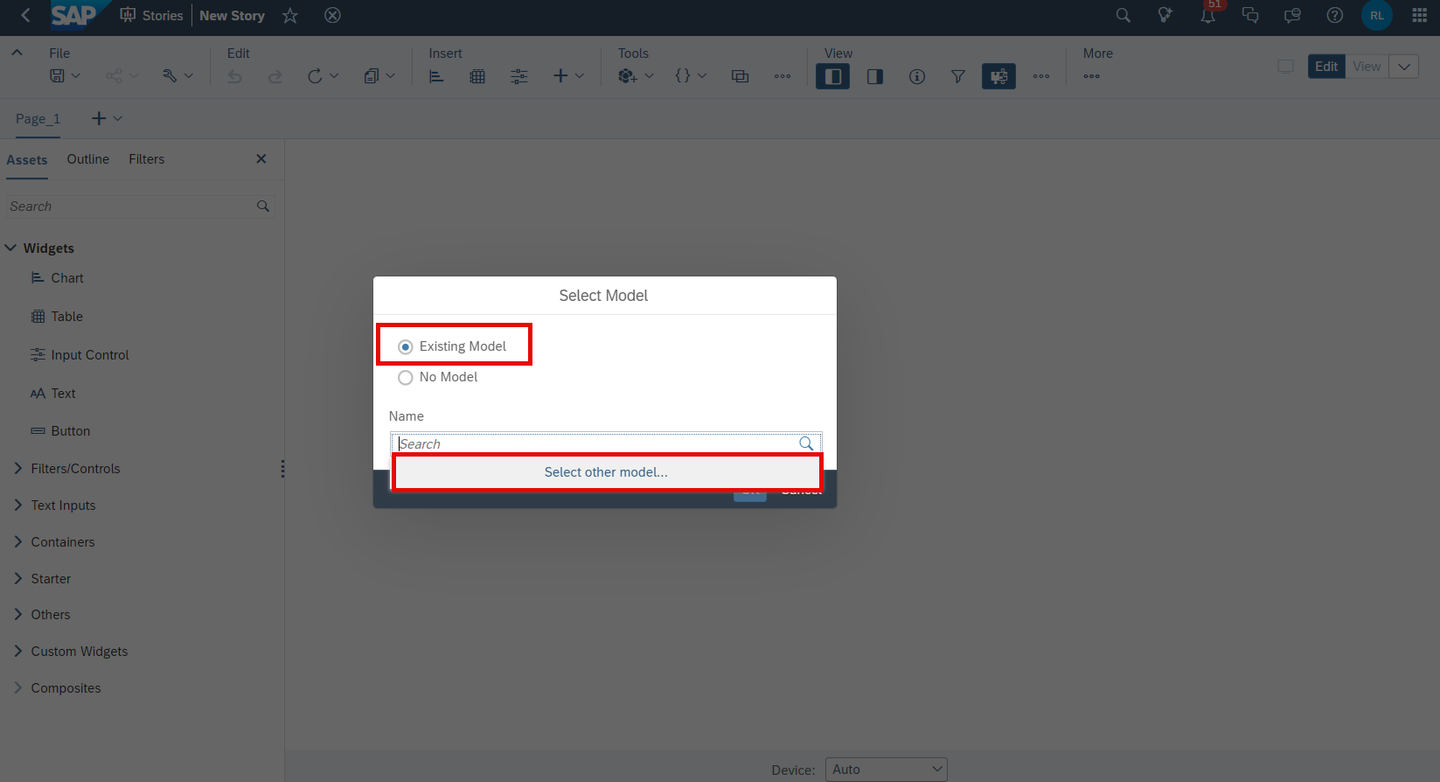Choose Select other model... option

(x=606, y=472)
